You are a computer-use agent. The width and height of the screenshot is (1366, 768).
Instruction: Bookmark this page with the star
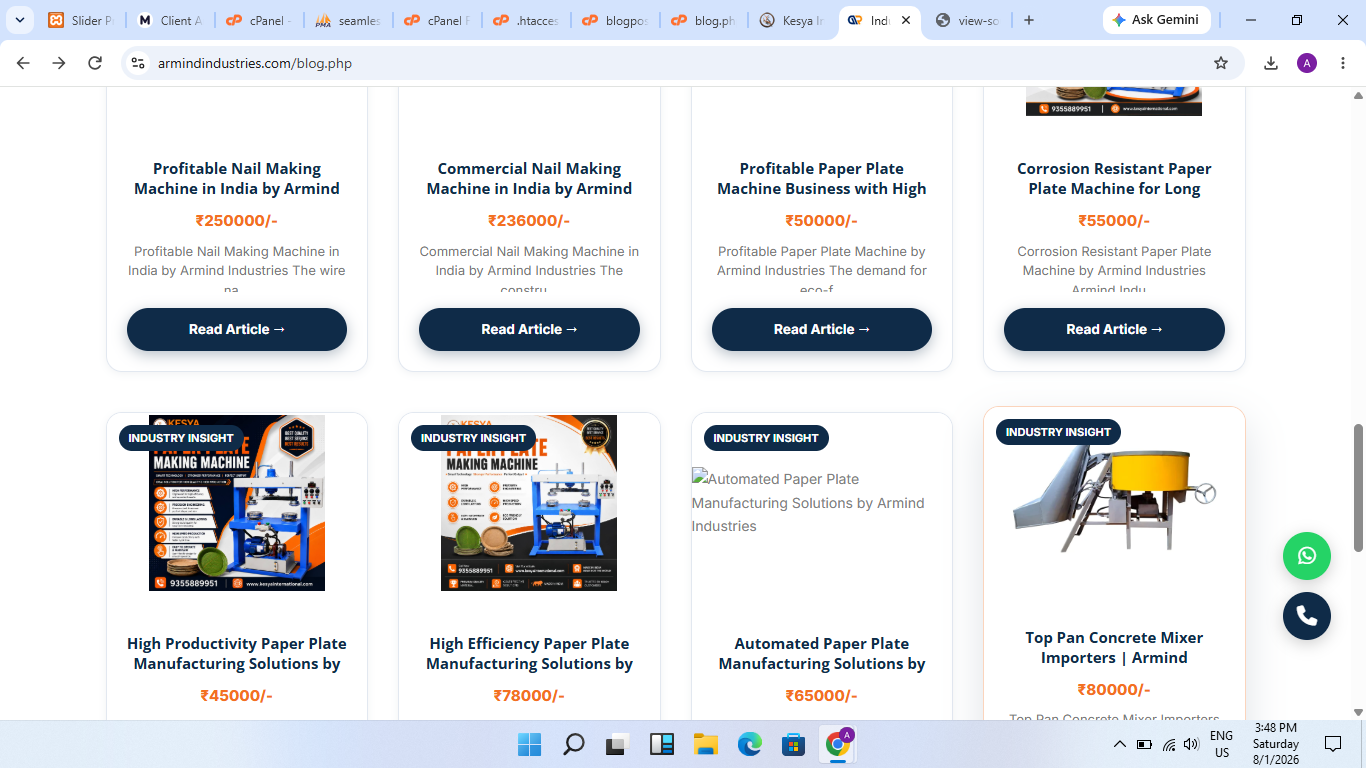tap(1221, 63)
